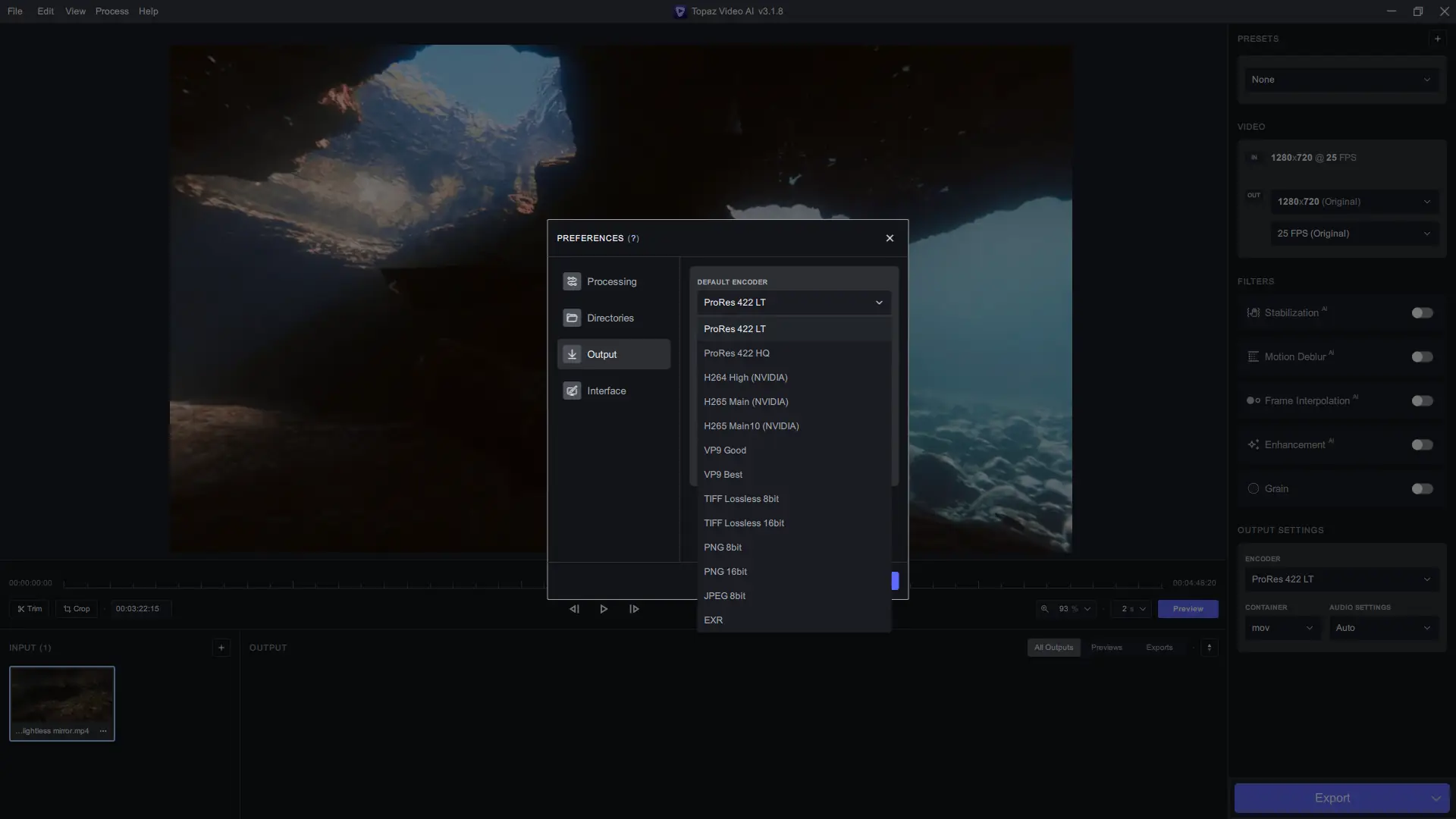Click the Trim tool
Image resolution: width=1456 pixels, height=819 pixels.
(30, 609)
